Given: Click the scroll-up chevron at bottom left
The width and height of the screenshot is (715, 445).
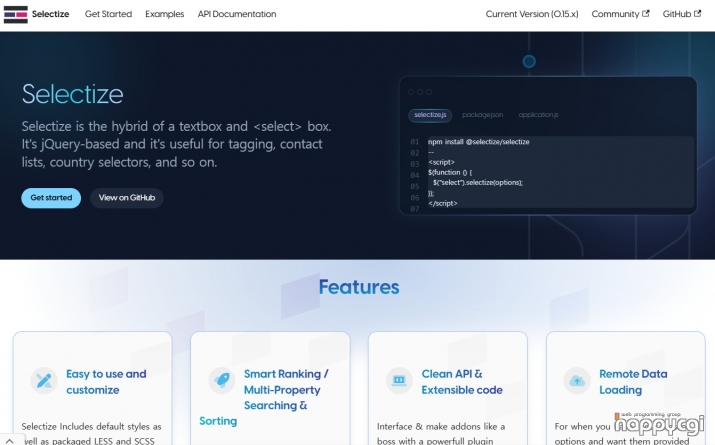Looking at the screenshot, I should point(10,441).
